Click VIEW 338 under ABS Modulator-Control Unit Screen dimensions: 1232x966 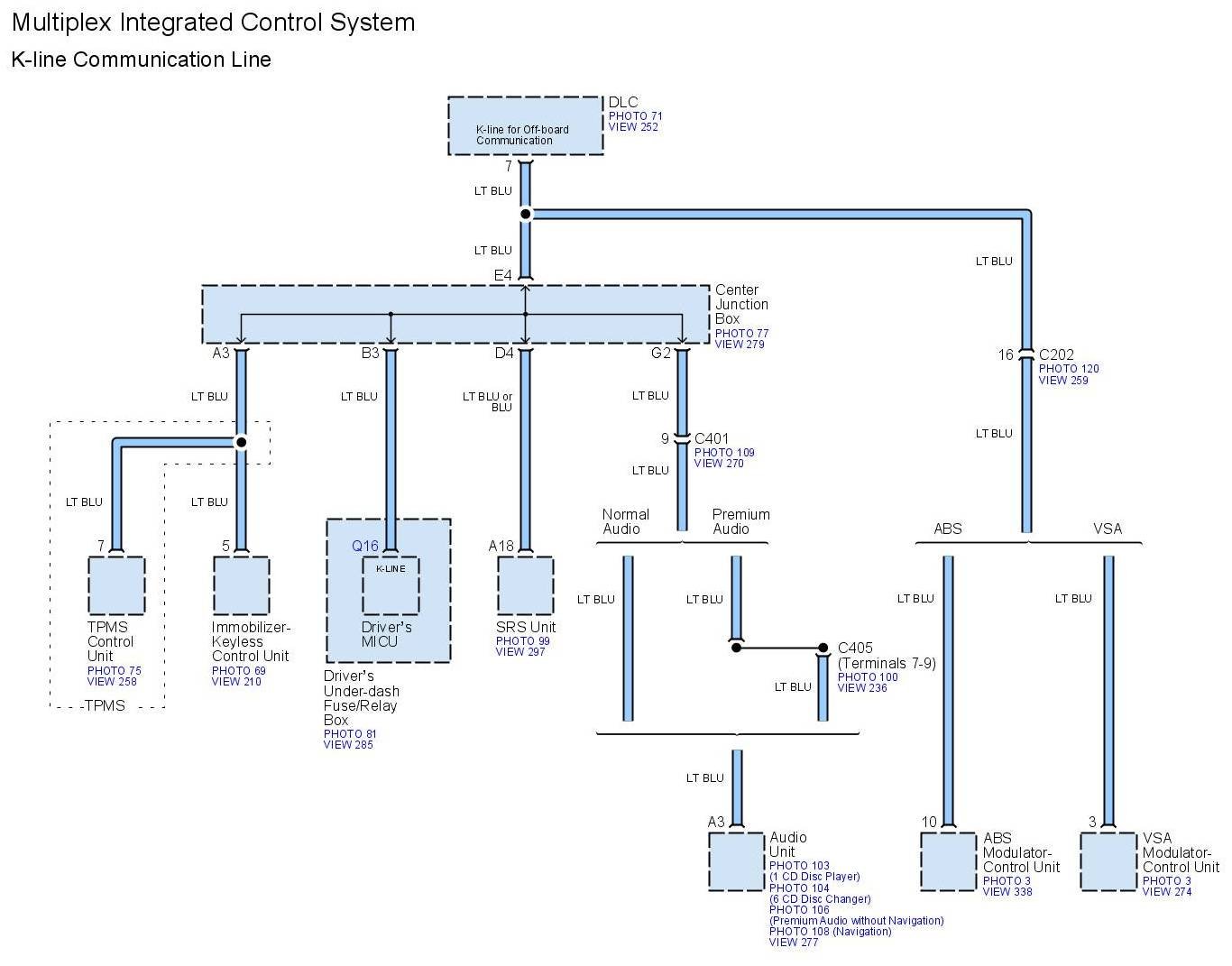[x=1007, y=892]
